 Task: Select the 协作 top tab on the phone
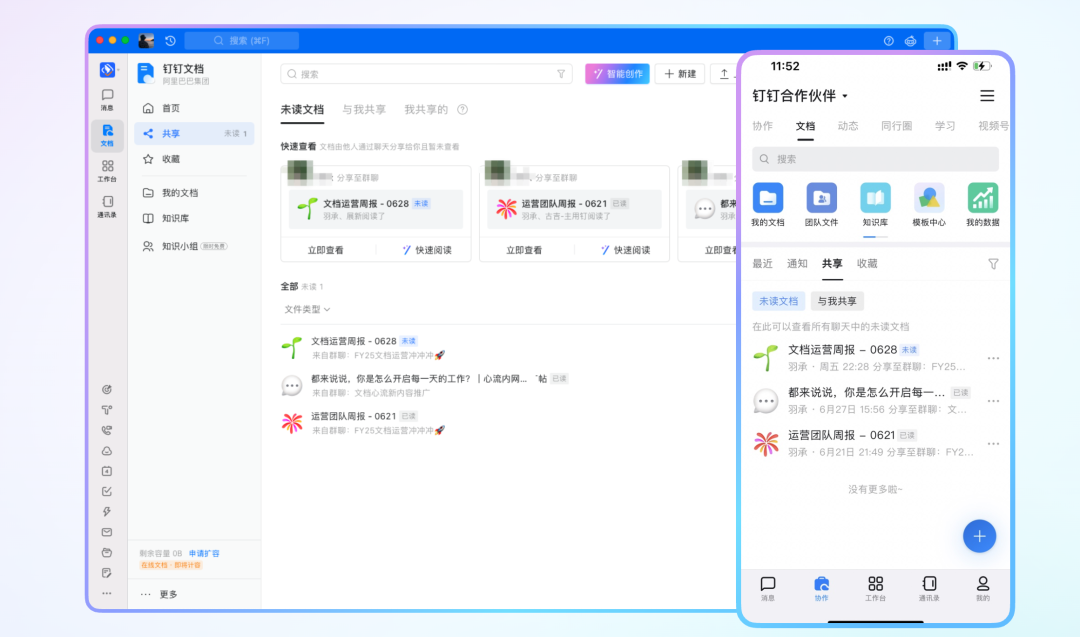[762, 125]
